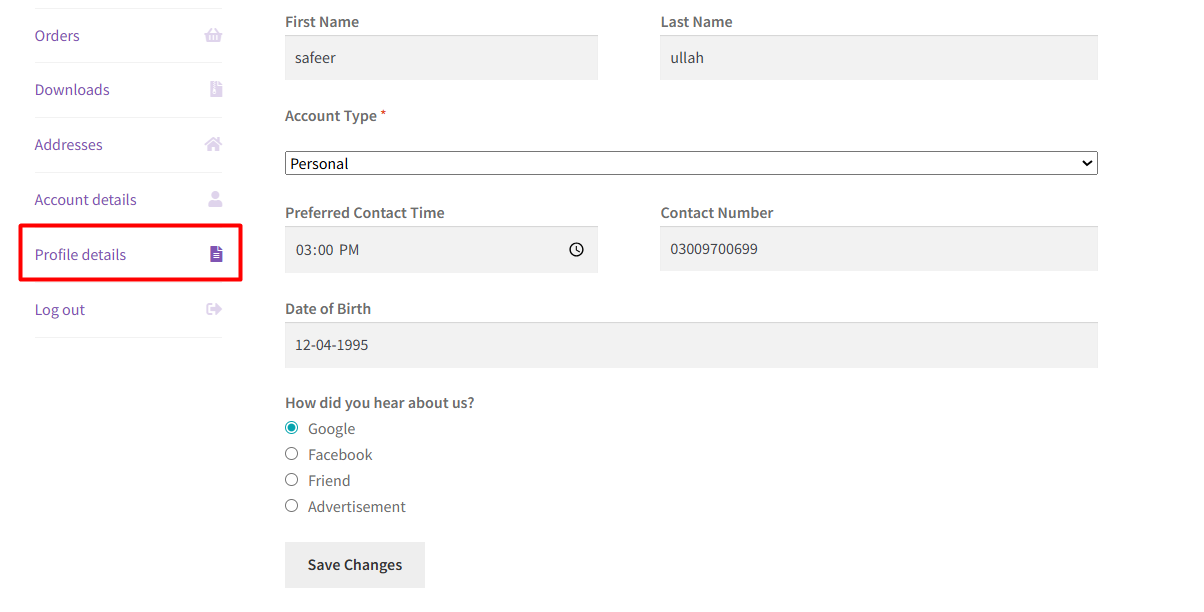Click the Log out arrow icon
Viewport: 1204px width, 612px height.
[x=214, y=309]
